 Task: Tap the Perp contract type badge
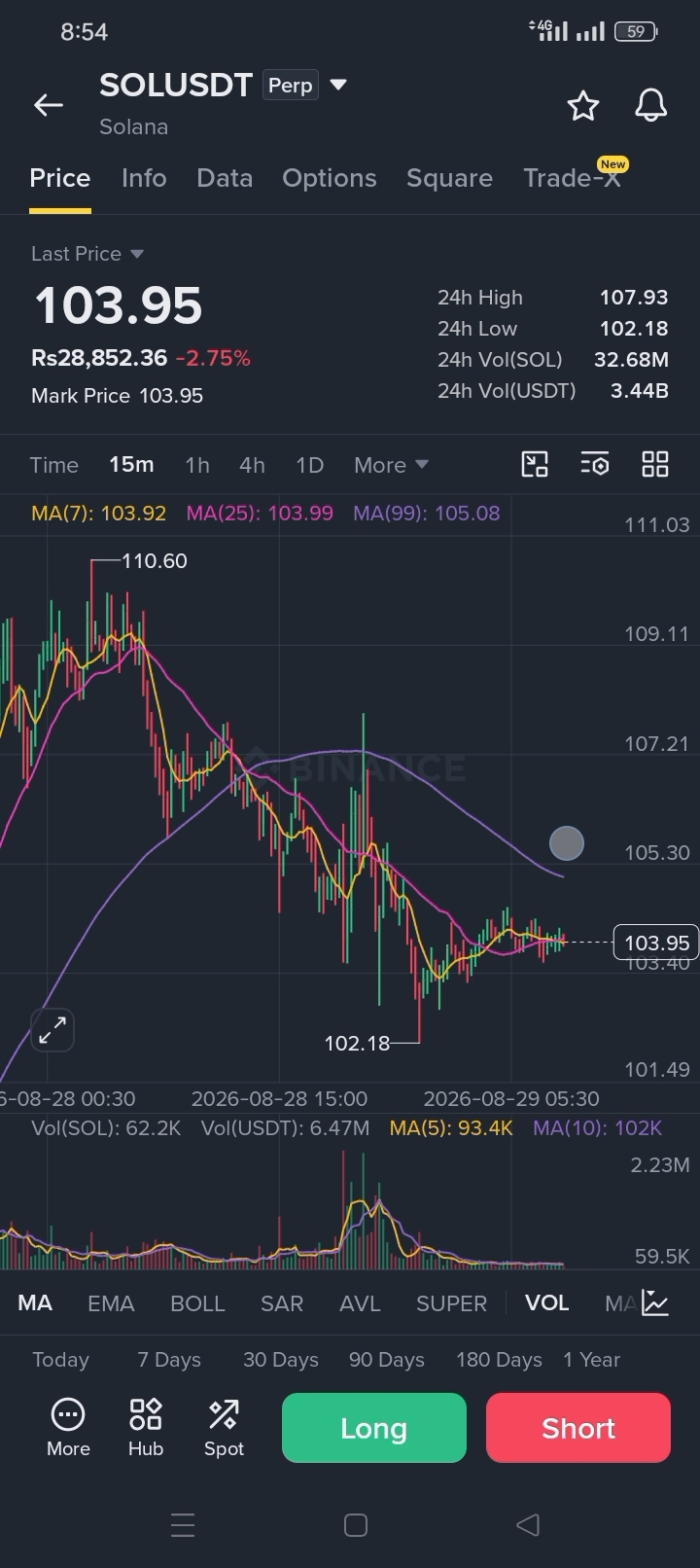coord(291,86)
